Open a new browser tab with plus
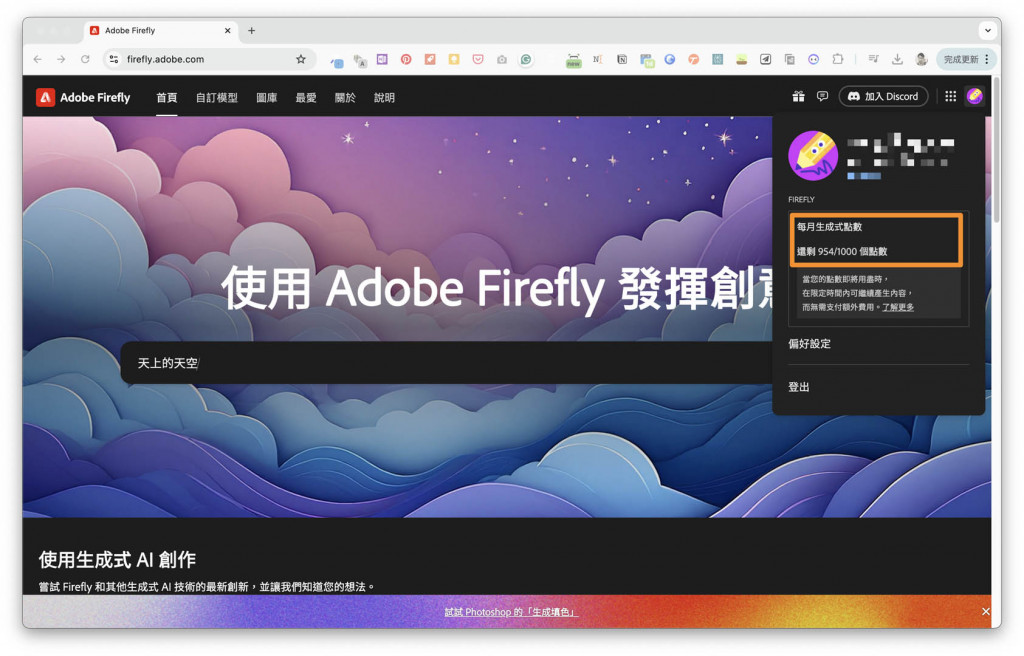Image resolution: width=1024 pixels, height=656 pixels. click(x=251, y=30)
